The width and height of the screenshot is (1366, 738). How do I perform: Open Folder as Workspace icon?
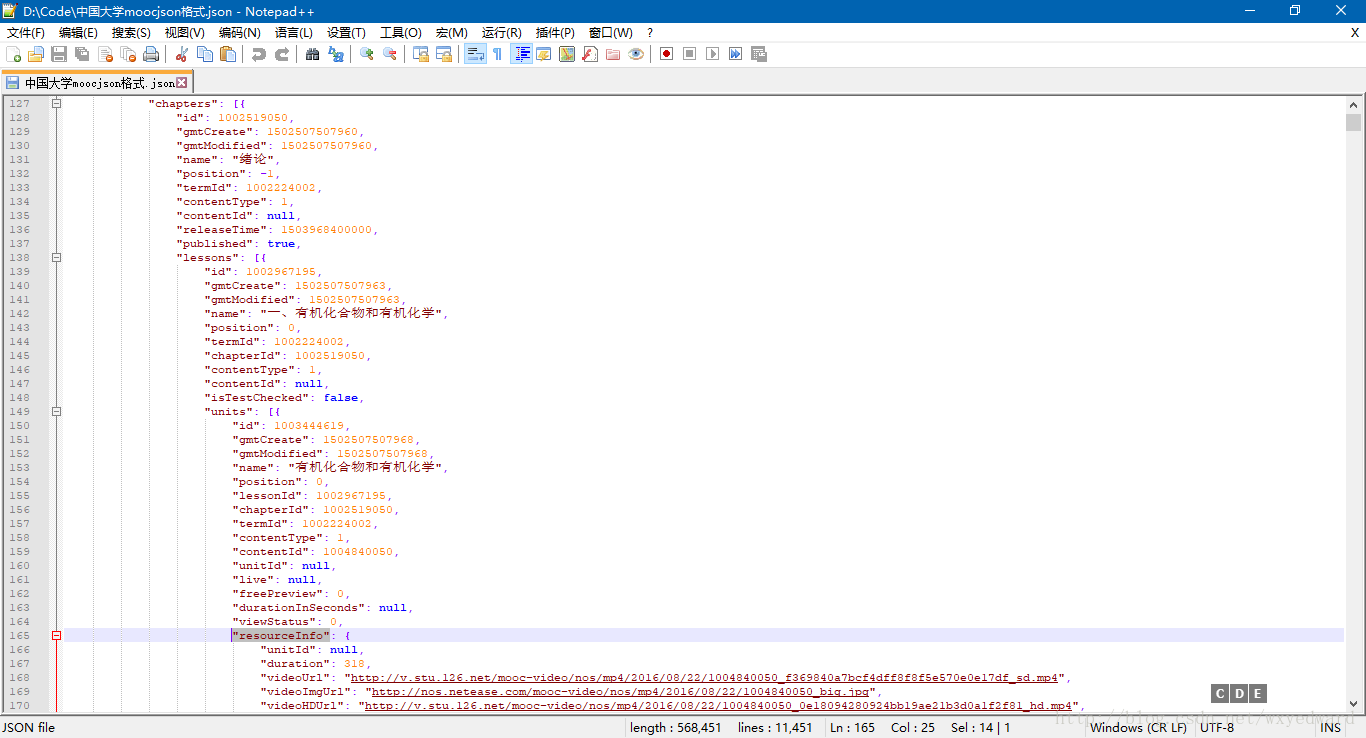pyautogui.click(x=613, y=54)
